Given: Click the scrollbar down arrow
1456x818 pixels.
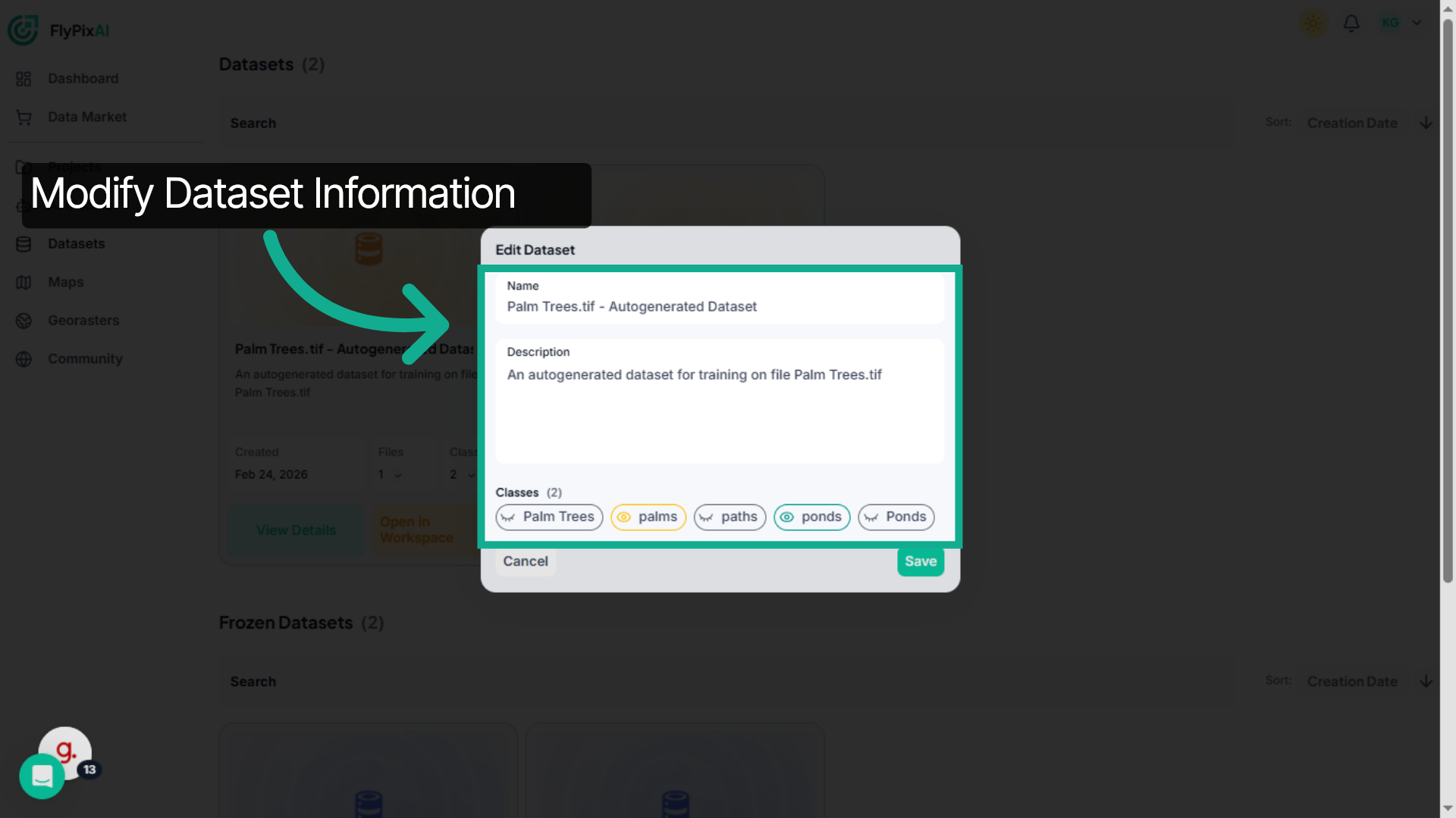Looking at the screenshot, I should tap(1448, 809).
